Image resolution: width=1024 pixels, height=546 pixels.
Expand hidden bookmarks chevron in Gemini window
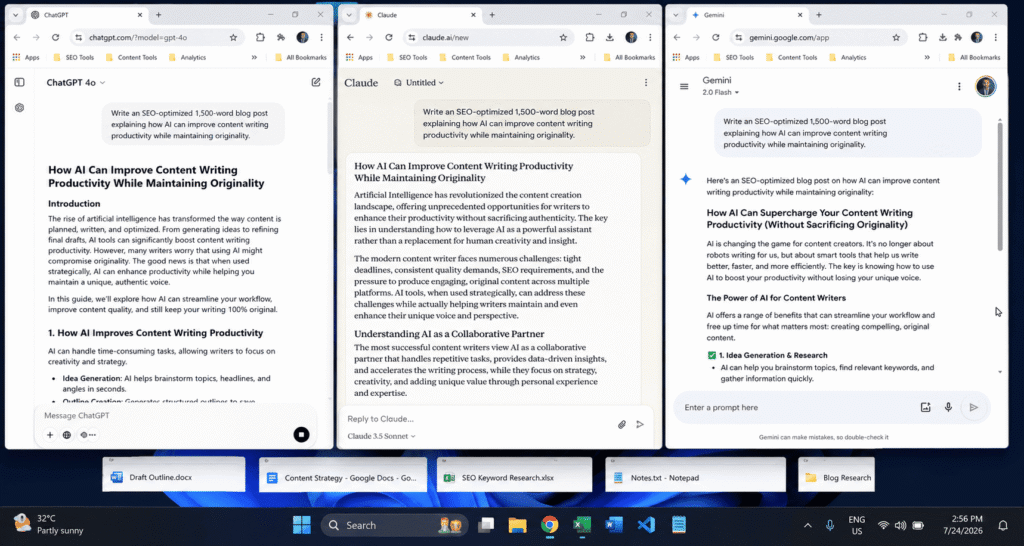click(927, 57)
